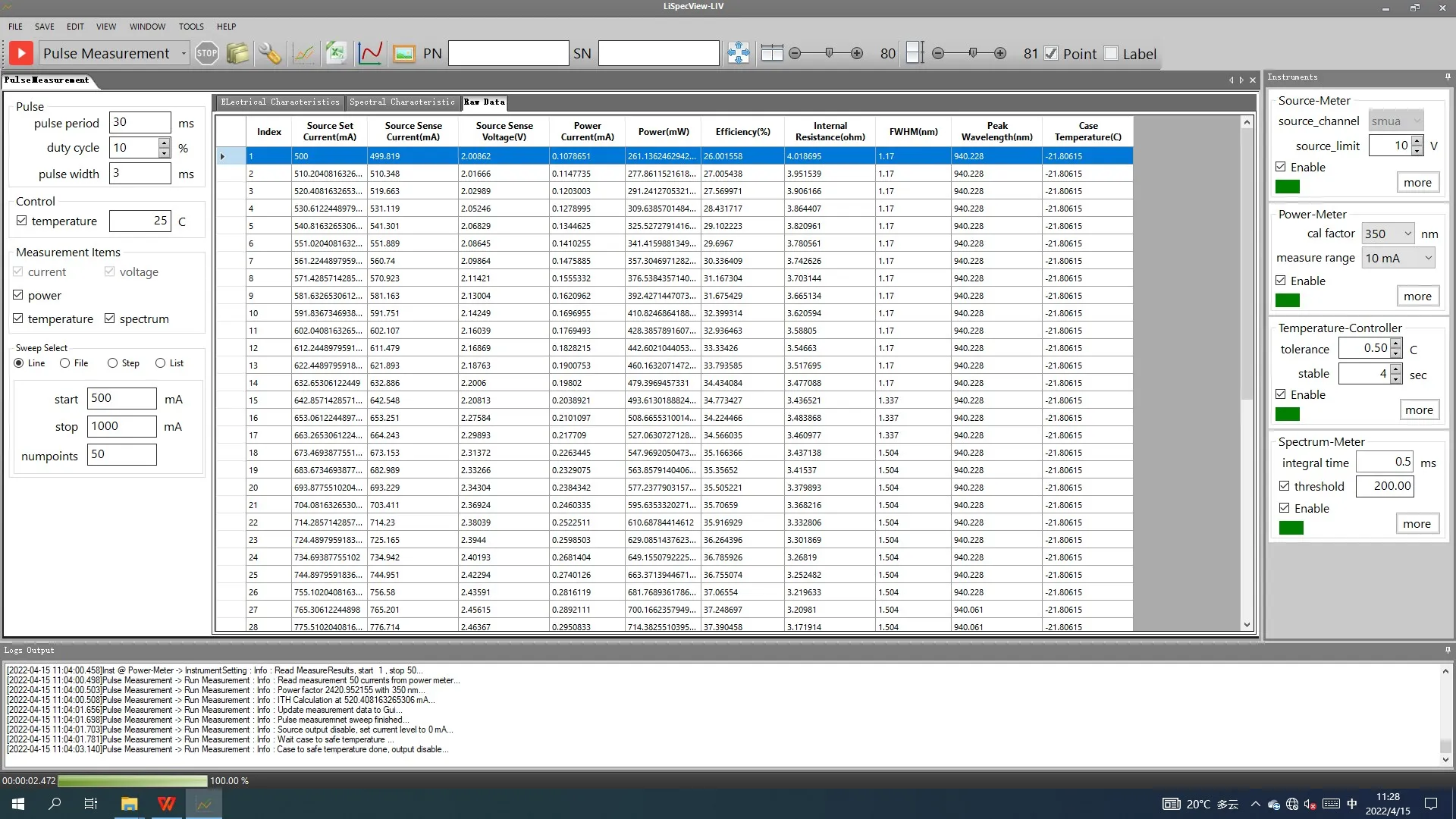Click the Excel export icon

[x=336, y=53]
